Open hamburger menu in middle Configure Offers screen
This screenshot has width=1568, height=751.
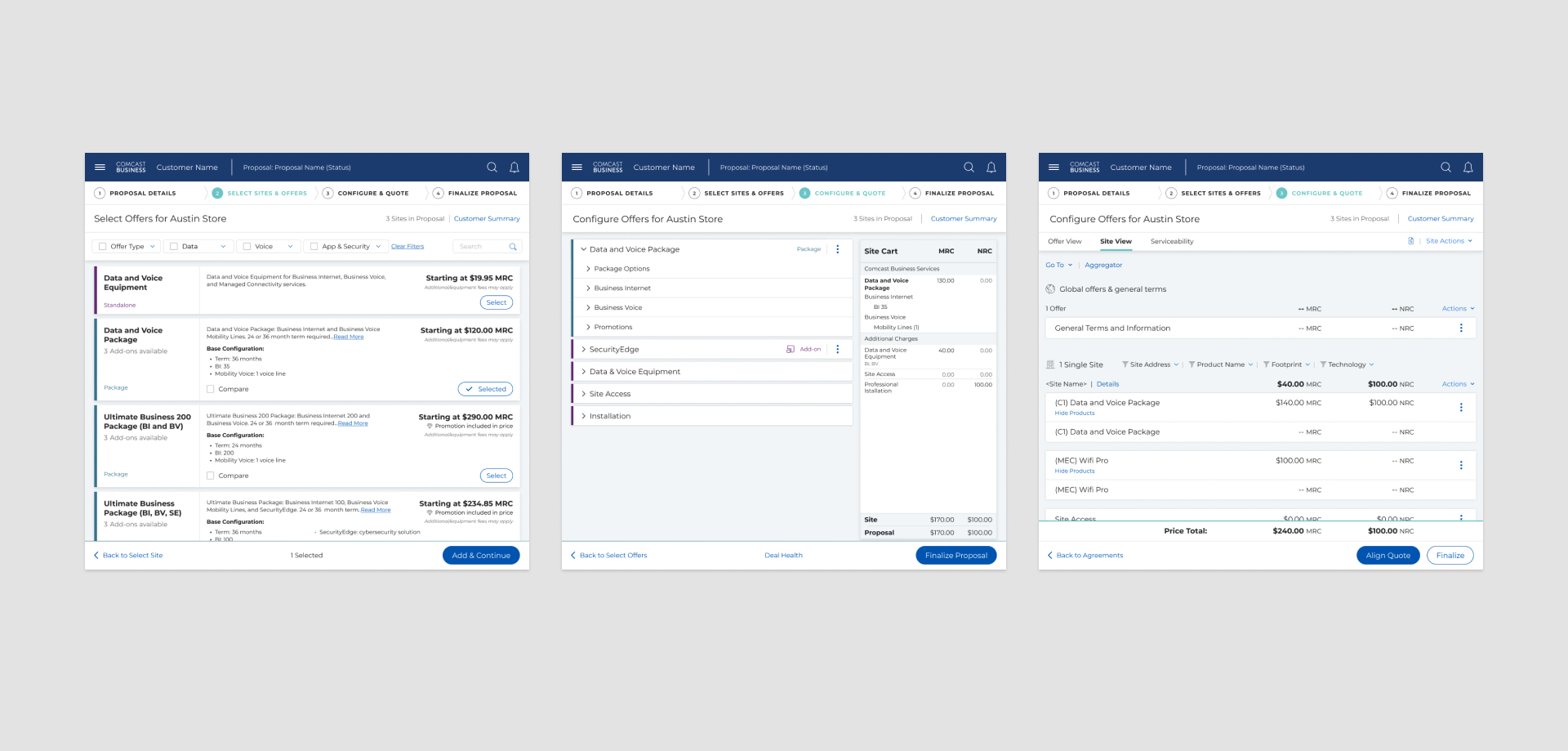[x=577, y=167]
